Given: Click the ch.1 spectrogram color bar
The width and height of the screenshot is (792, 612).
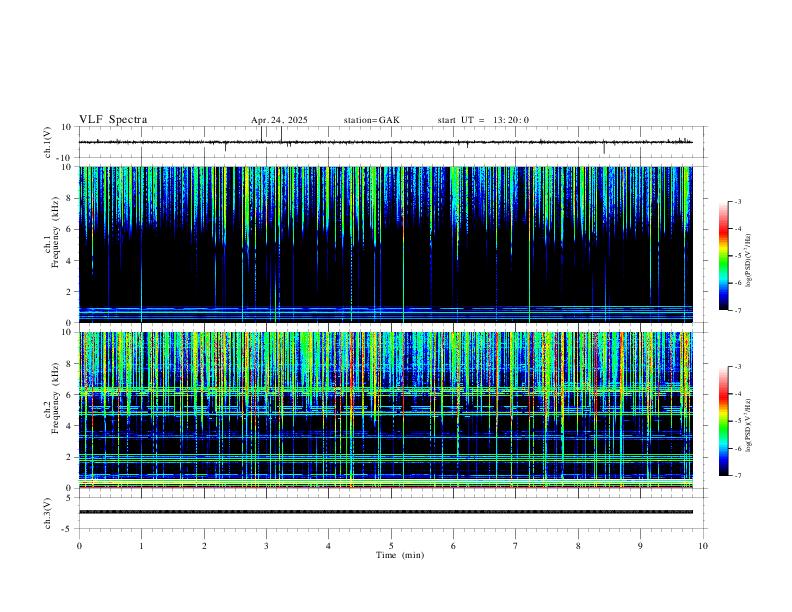Looking at the screenshot, I should (x=723, y=256).
